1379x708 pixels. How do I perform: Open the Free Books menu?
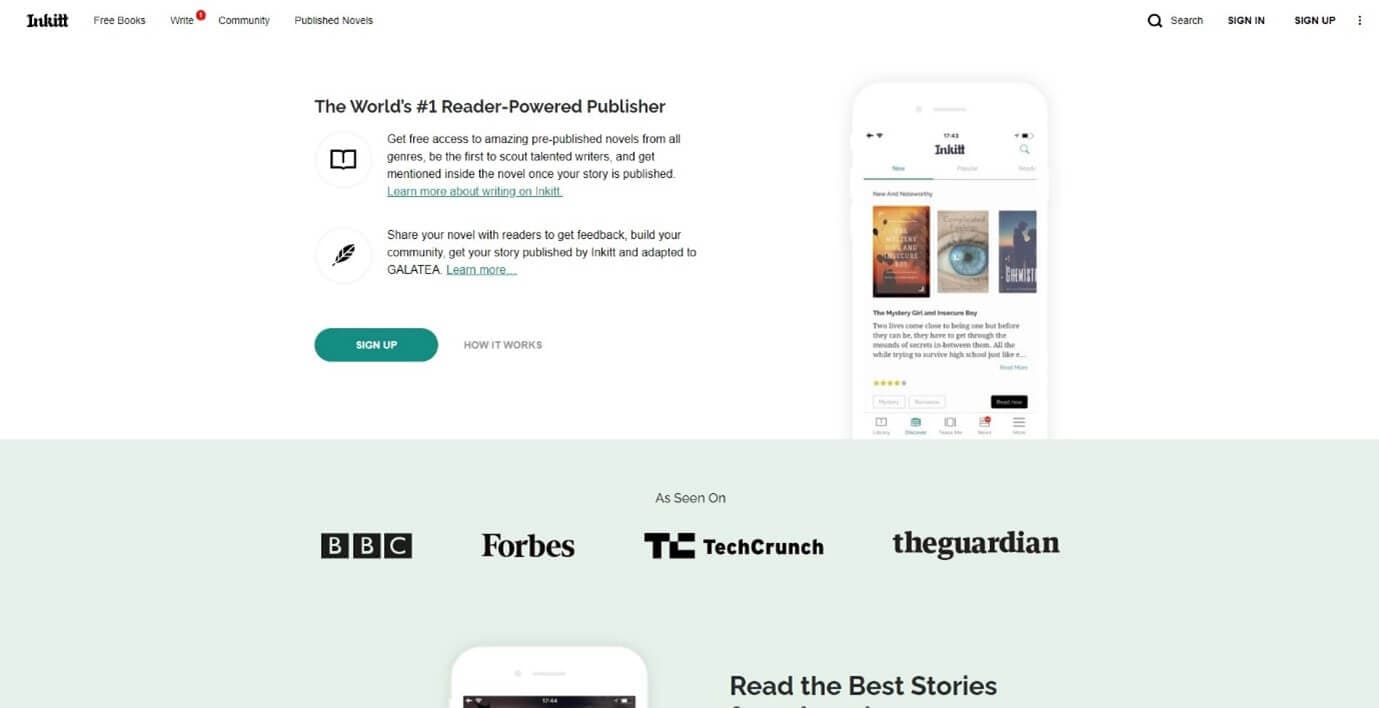point(120,20)
